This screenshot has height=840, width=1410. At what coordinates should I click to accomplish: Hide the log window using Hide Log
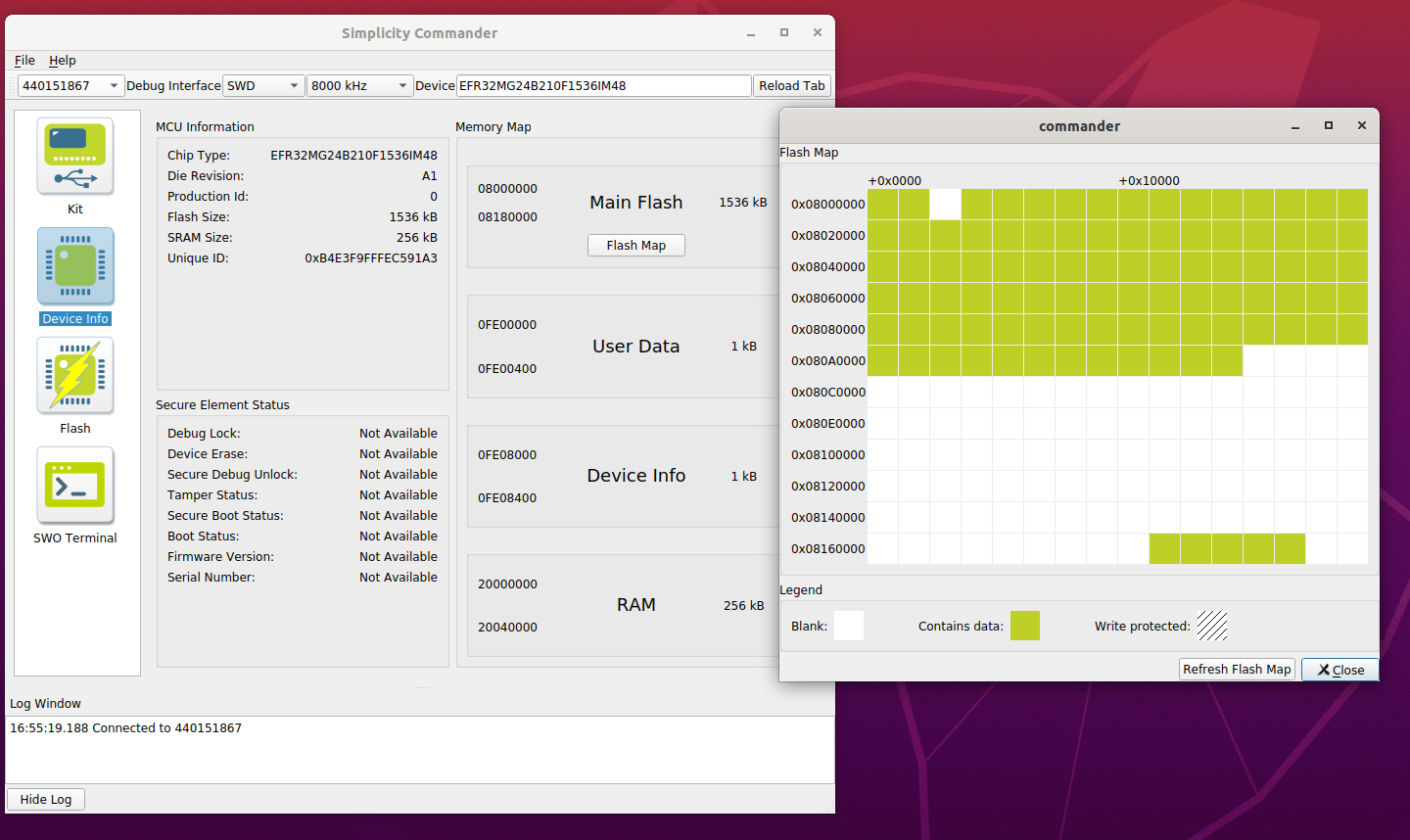[46, 799]
